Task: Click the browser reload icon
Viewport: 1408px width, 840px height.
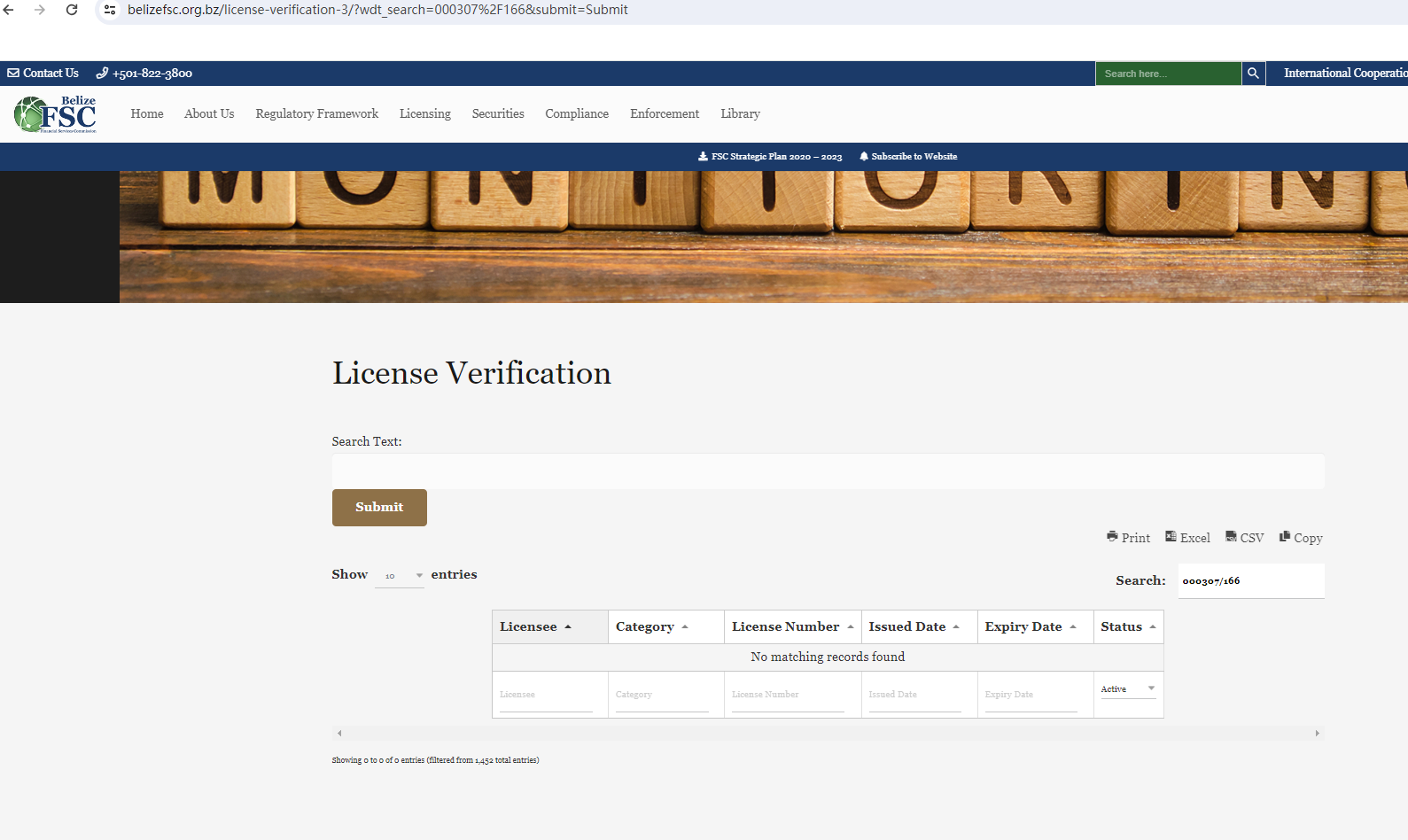Action: pos(72,10)
